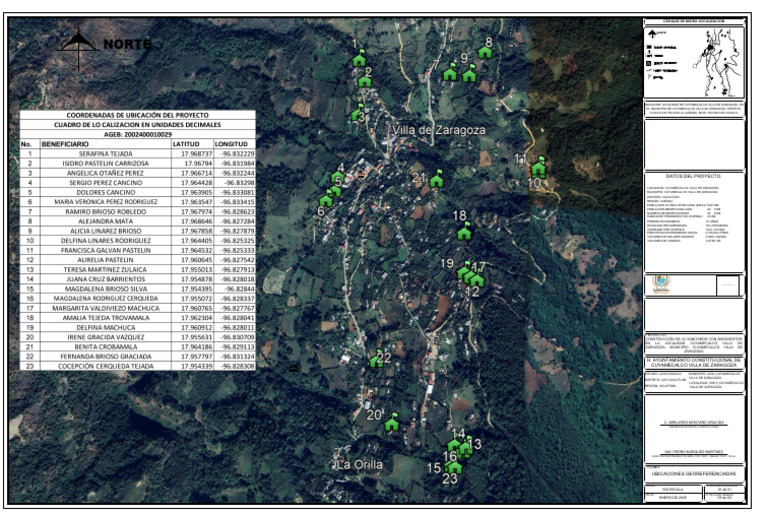Click the TERESA MARTINEZ ZULAICA cell
The height and width of the screenshot is (512, 768).
(x=106, y=269)
